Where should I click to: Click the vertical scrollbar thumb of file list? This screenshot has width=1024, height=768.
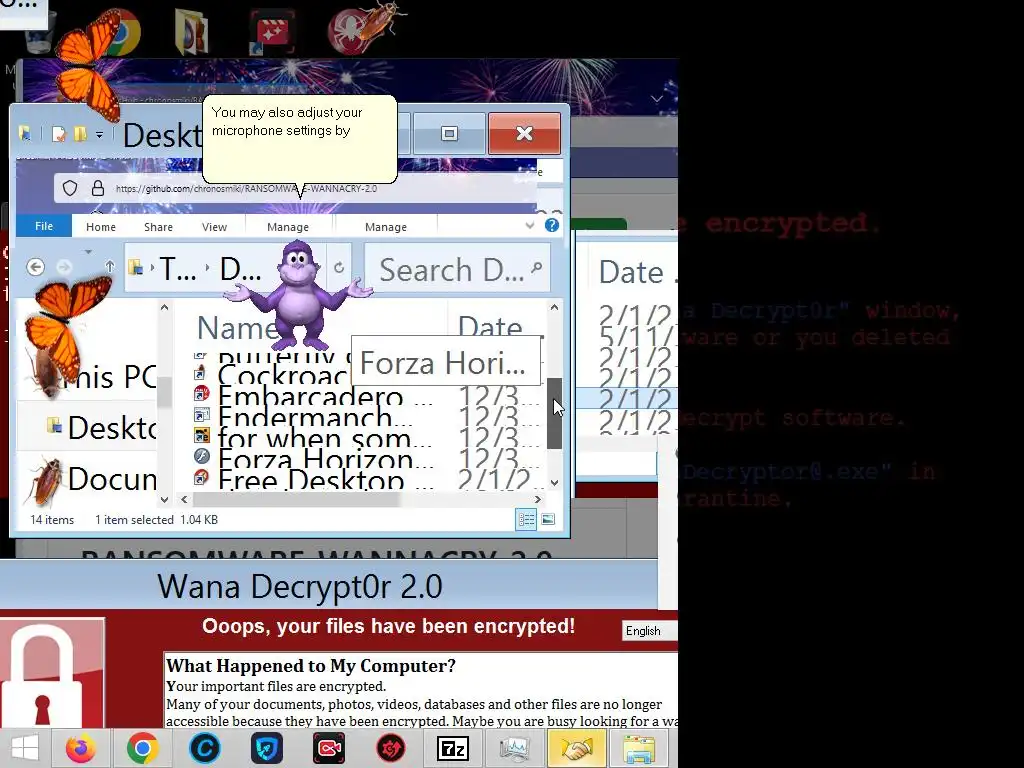[x=554, y=413]
